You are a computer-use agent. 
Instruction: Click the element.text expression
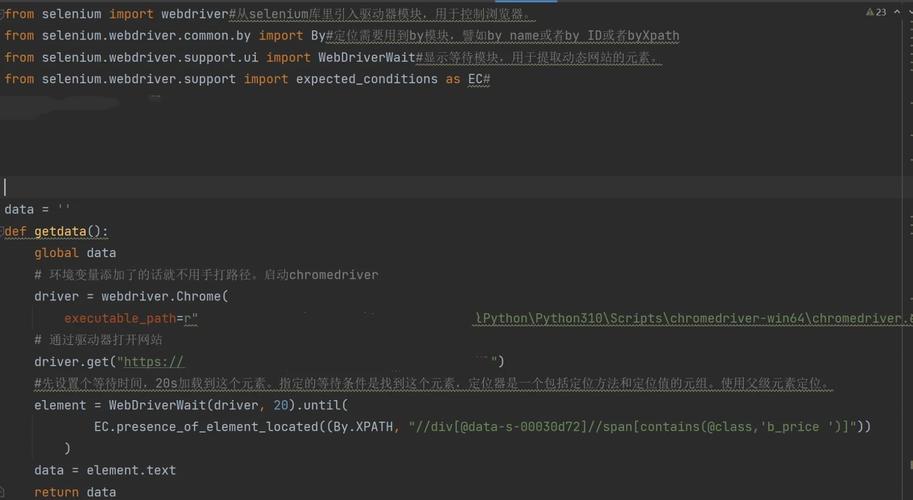pos(131,470)
